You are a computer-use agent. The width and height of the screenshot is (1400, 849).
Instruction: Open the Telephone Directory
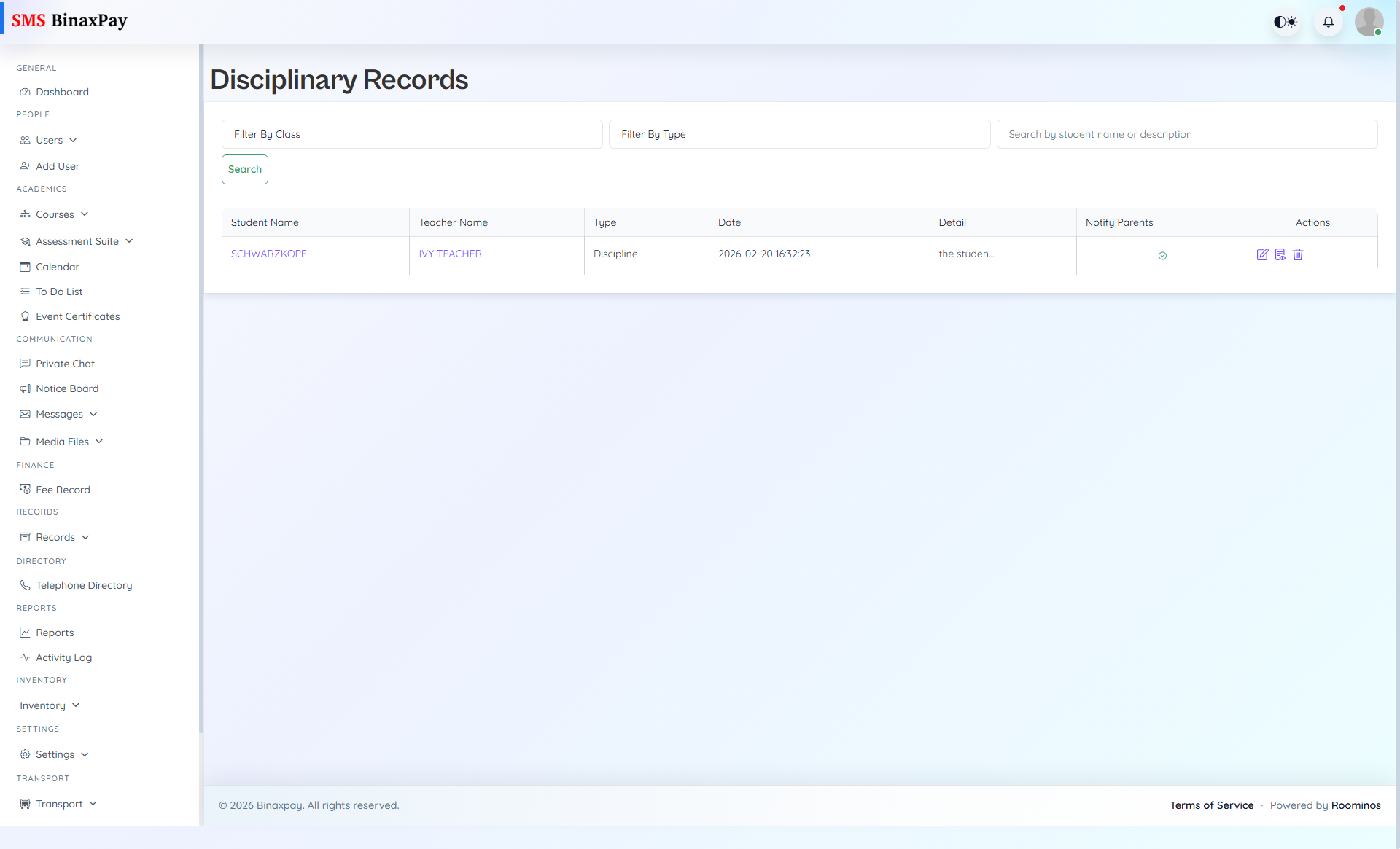pyautogui.click(x=83, y=584)
